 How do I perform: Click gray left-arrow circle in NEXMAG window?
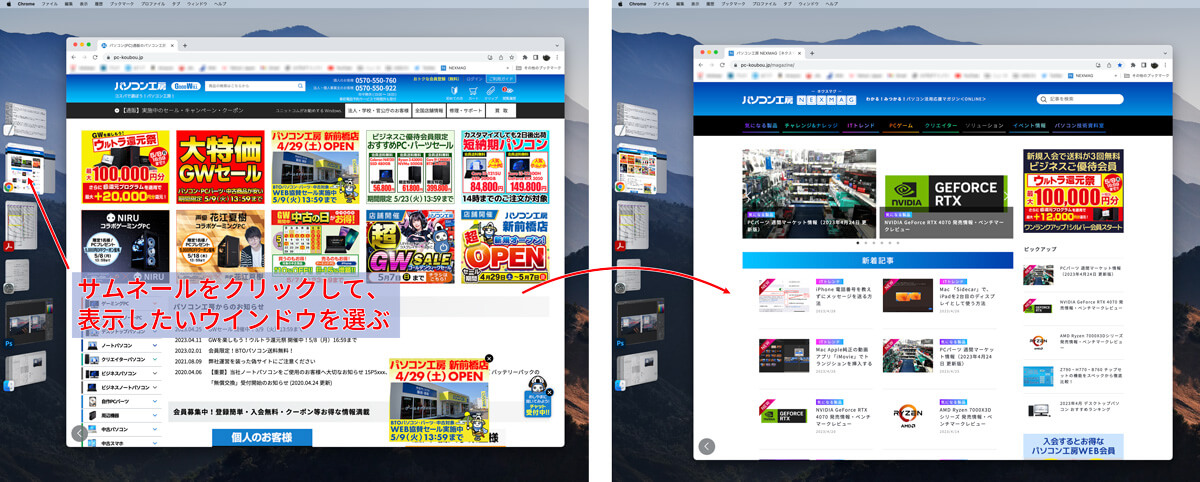pos(707,446)
